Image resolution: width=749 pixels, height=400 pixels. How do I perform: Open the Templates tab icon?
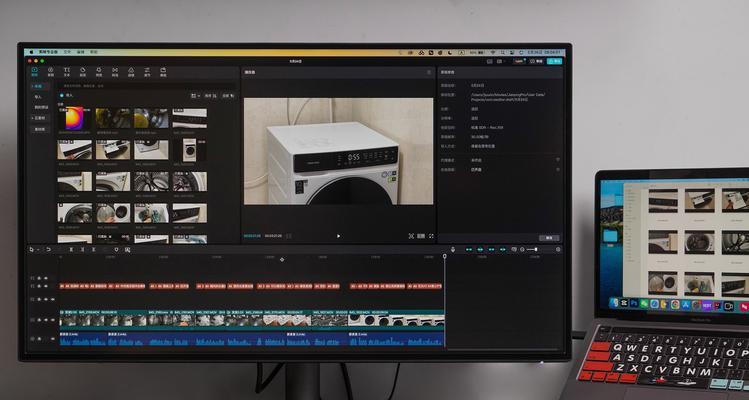coord(163,72)
